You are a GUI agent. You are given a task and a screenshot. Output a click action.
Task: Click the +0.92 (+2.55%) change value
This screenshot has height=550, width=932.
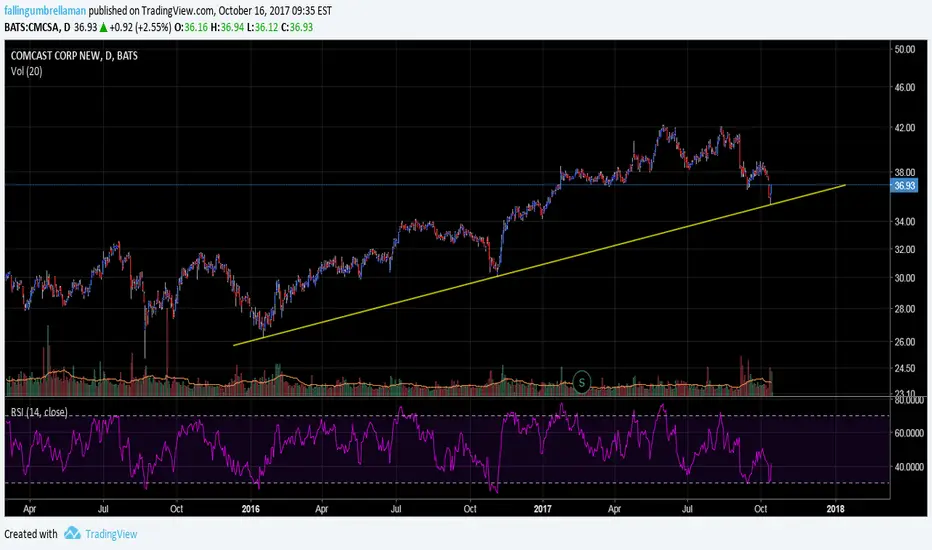[x=140, y=27]
